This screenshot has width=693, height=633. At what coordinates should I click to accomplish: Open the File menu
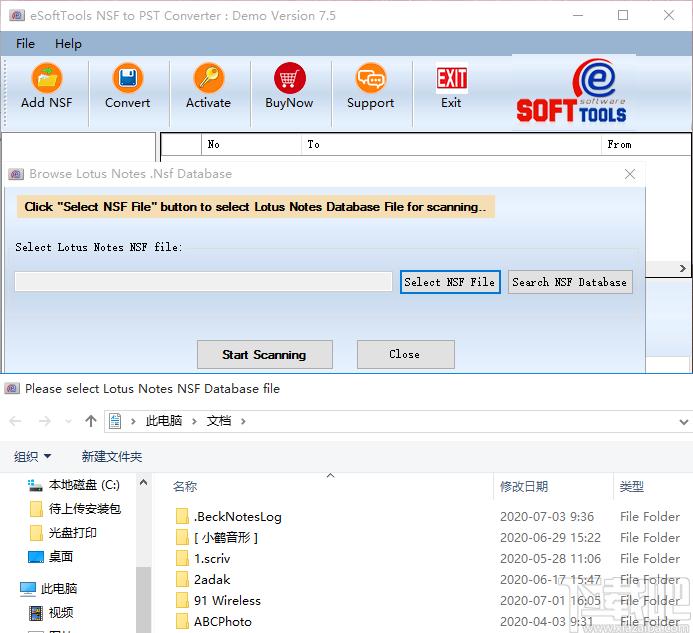point(25,43)
